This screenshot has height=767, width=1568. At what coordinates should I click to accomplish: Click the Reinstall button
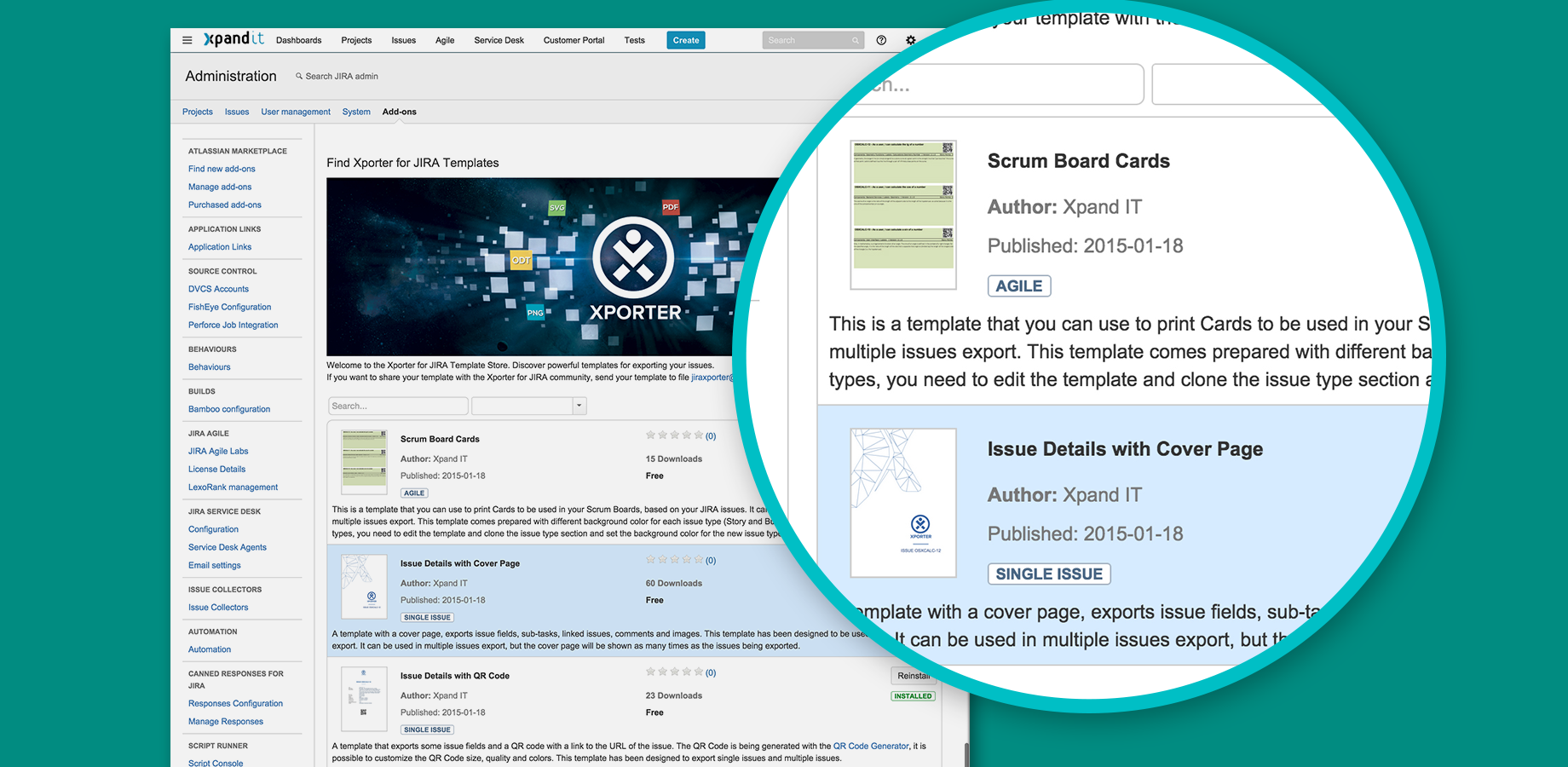point(914,676)
